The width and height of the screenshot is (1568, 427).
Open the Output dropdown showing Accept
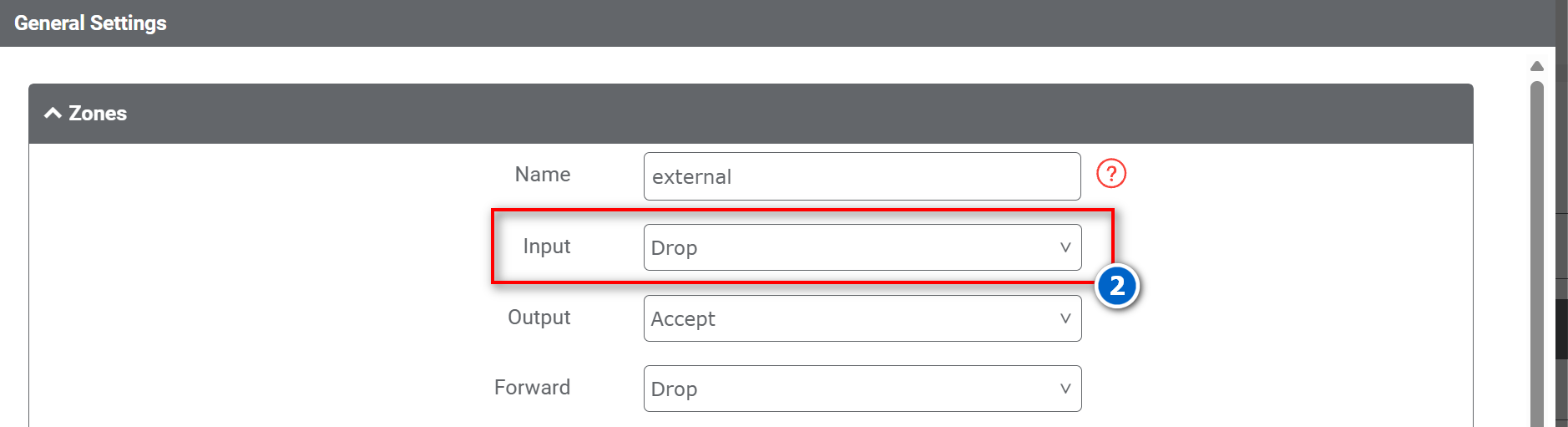click(862, 318)
